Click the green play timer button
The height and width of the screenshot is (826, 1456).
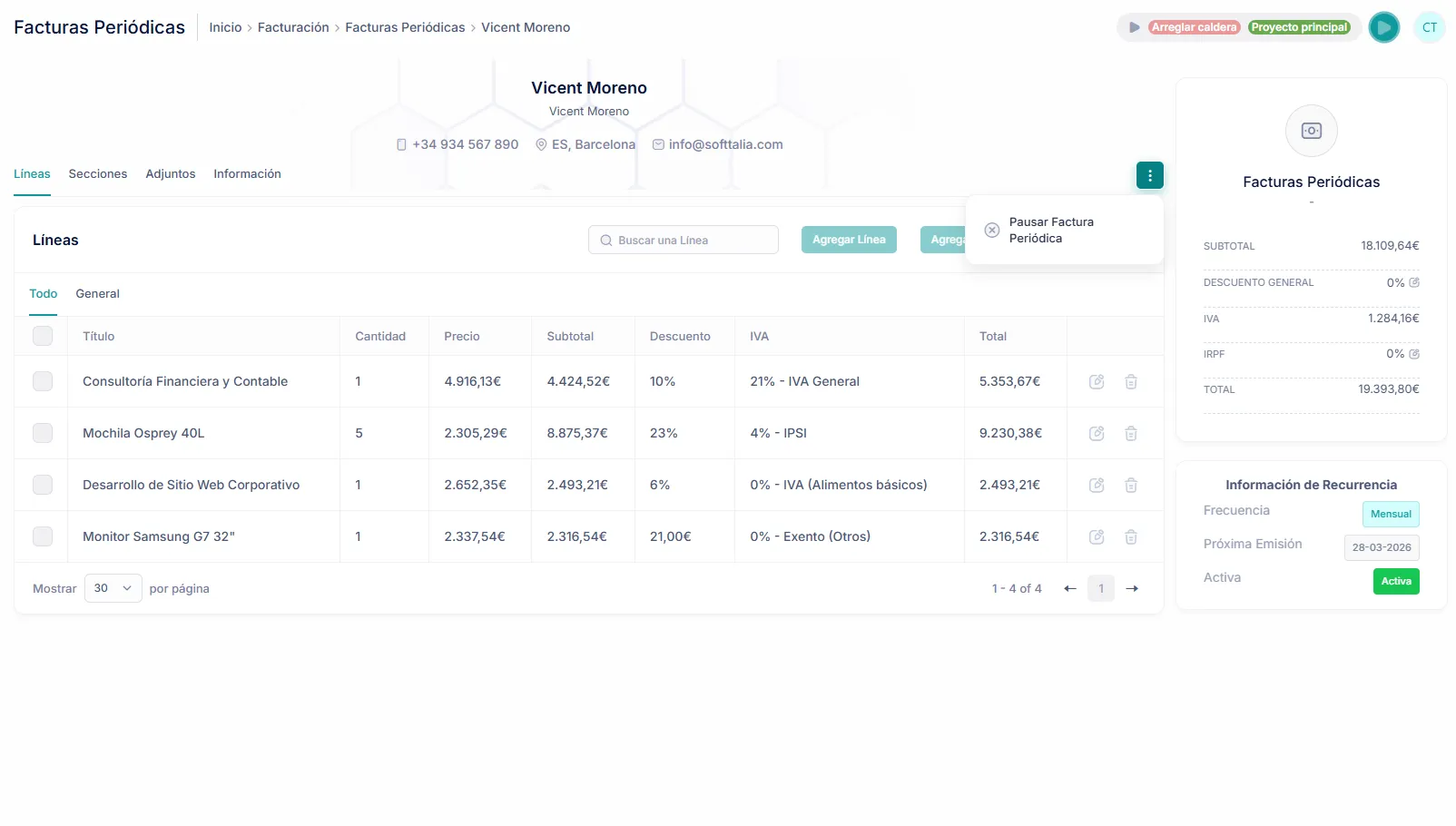tap(1383, 27)
